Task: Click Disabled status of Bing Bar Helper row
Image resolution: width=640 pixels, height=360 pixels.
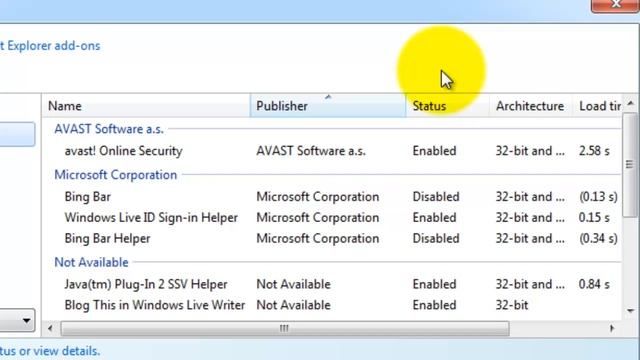Action: tap(436, 238)
